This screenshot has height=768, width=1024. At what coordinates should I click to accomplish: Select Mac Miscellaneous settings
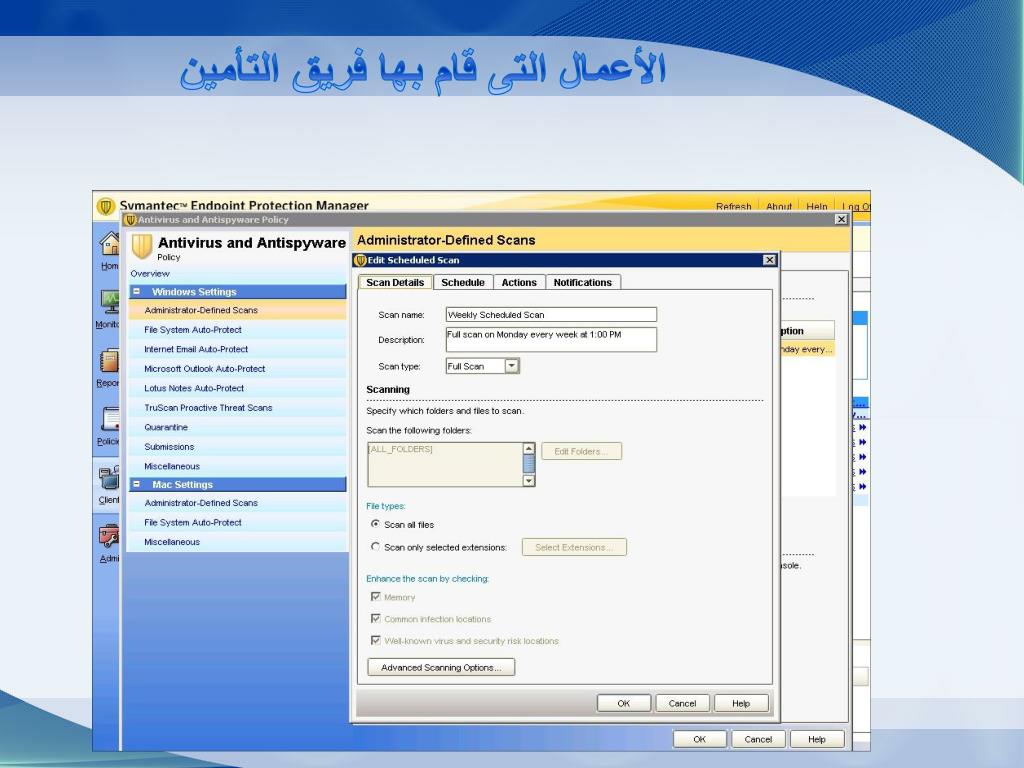pos(238,542)
